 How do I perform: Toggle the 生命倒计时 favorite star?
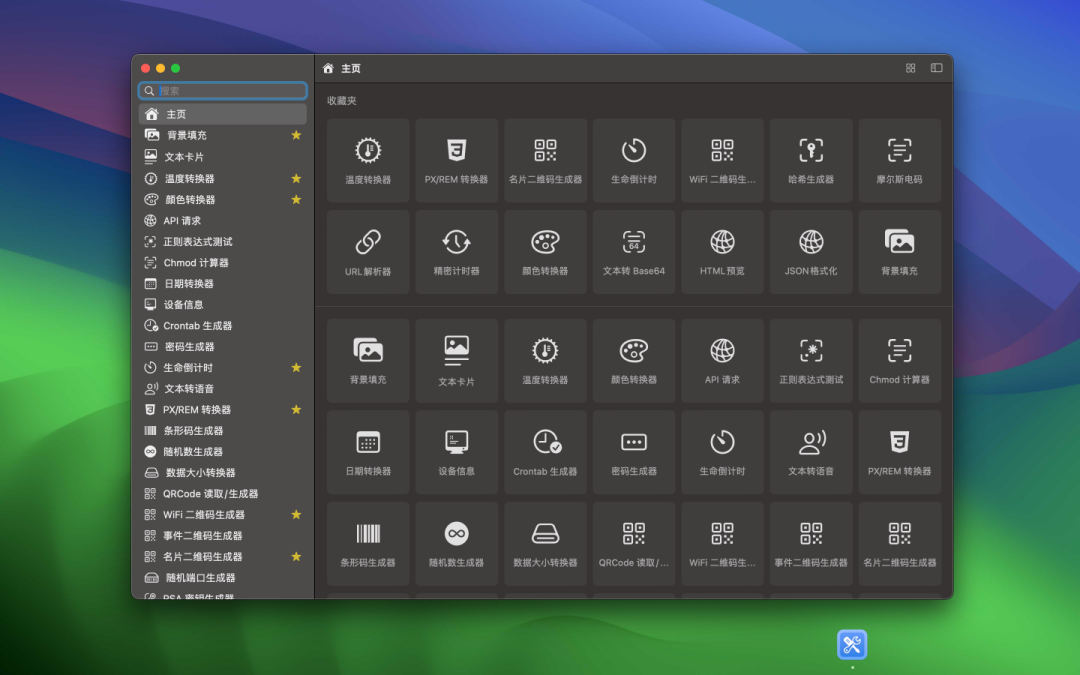297,367
